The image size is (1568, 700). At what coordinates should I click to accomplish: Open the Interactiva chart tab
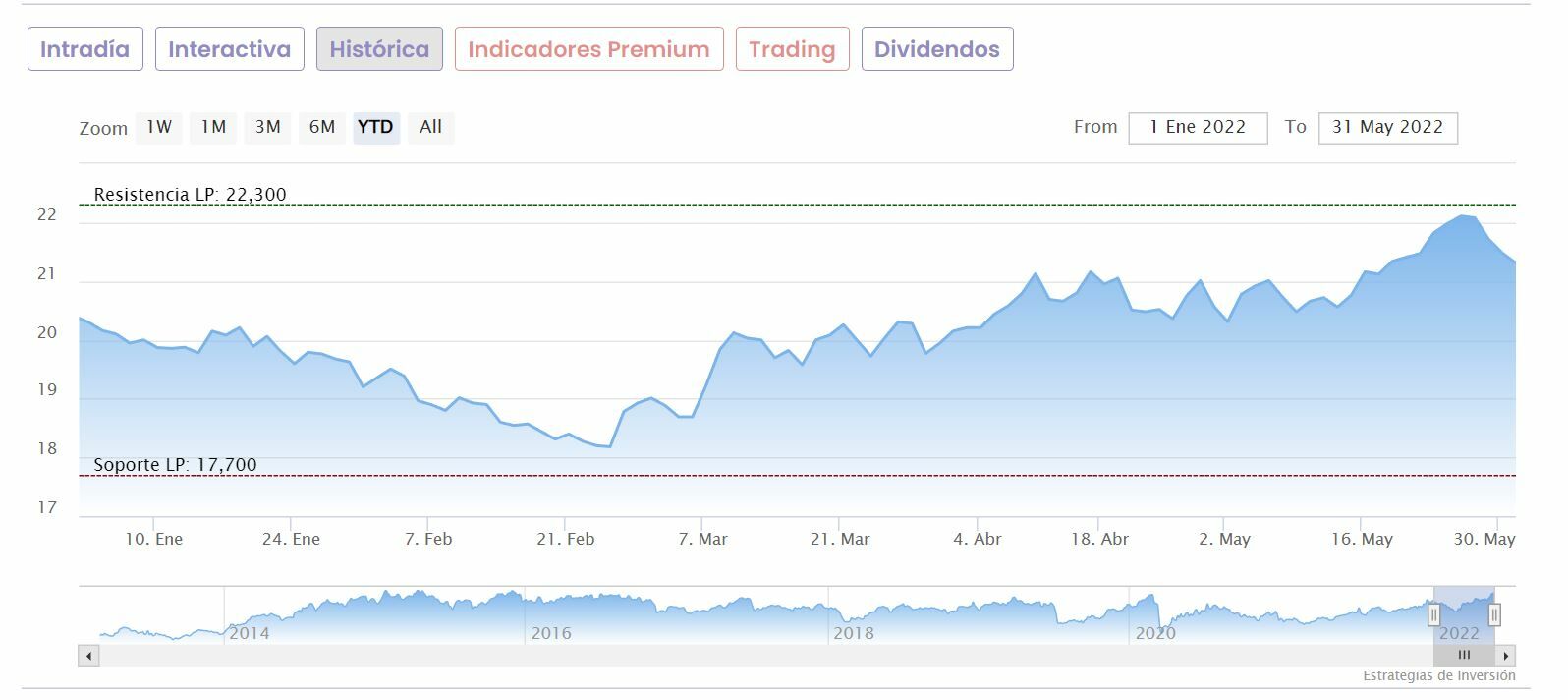click(229, 49)
